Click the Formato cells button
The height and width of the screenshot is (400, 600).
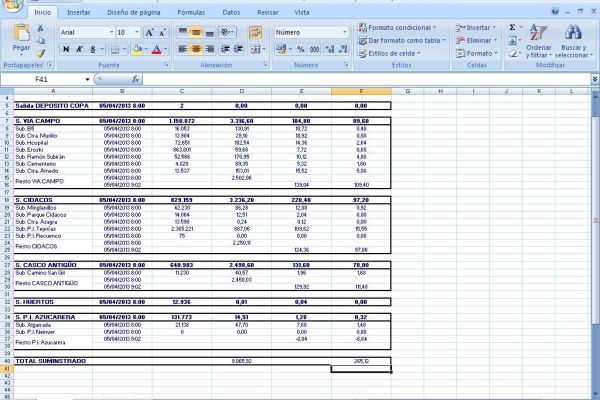pos(476,53)
